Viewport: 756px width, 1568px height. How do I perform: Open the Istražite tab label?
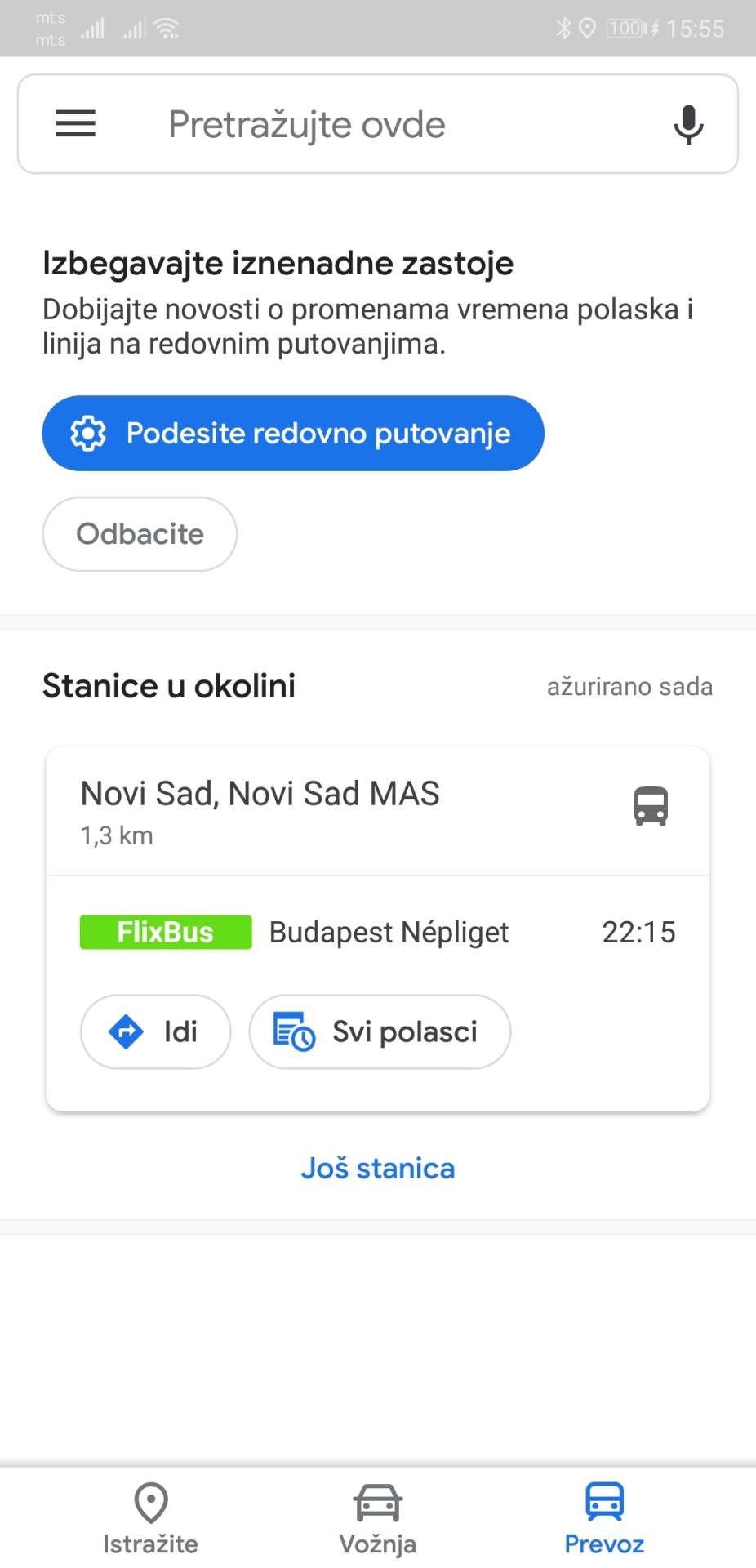coord(151,1544)
